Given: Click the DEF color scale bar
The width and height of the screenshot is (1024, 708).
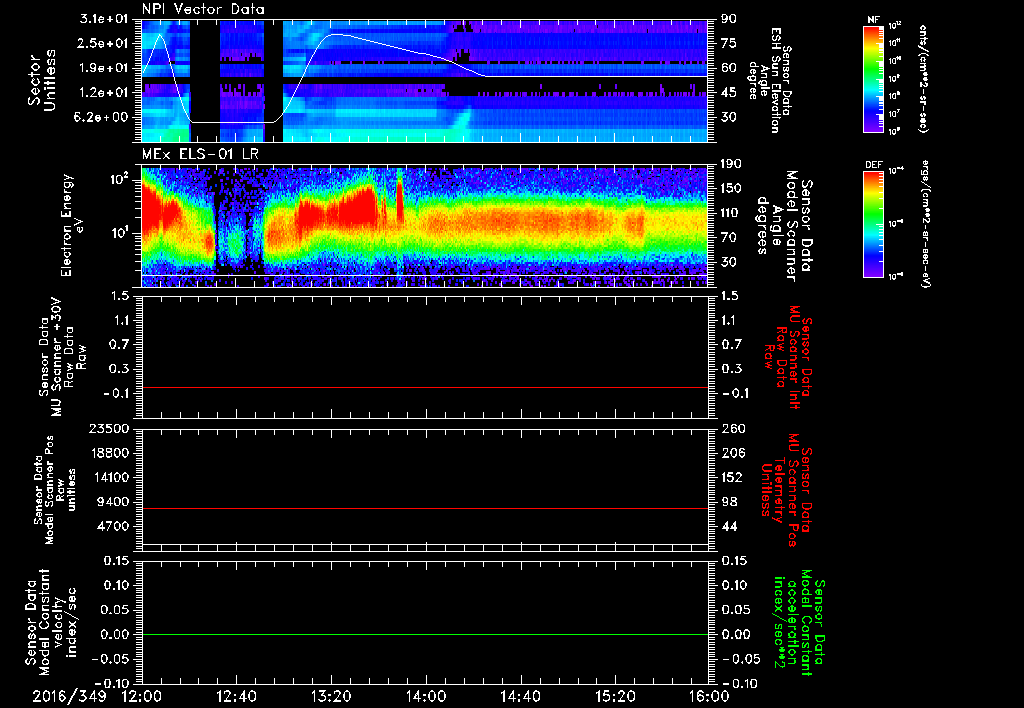Looking at the screenshot, I should click(x=873, y=224).
